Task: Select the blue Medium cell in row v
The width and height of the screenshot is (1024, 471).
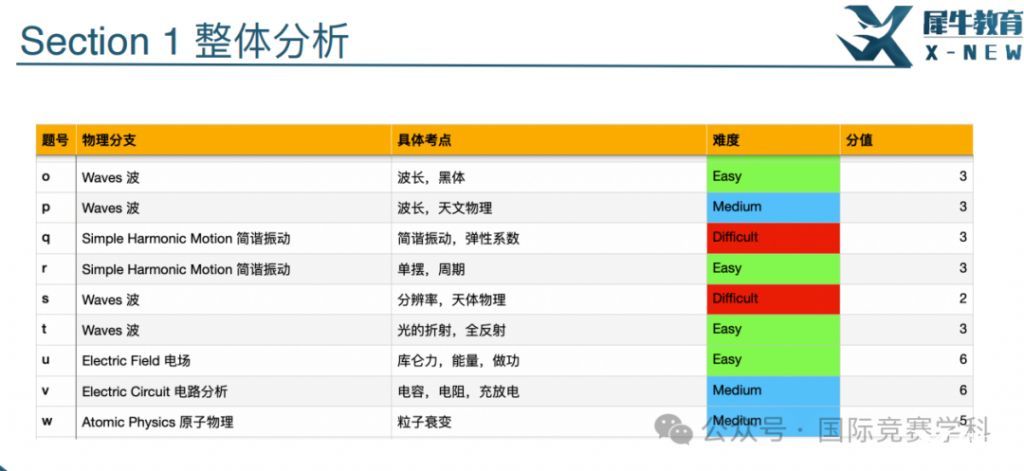Action: tap(773, 391)
